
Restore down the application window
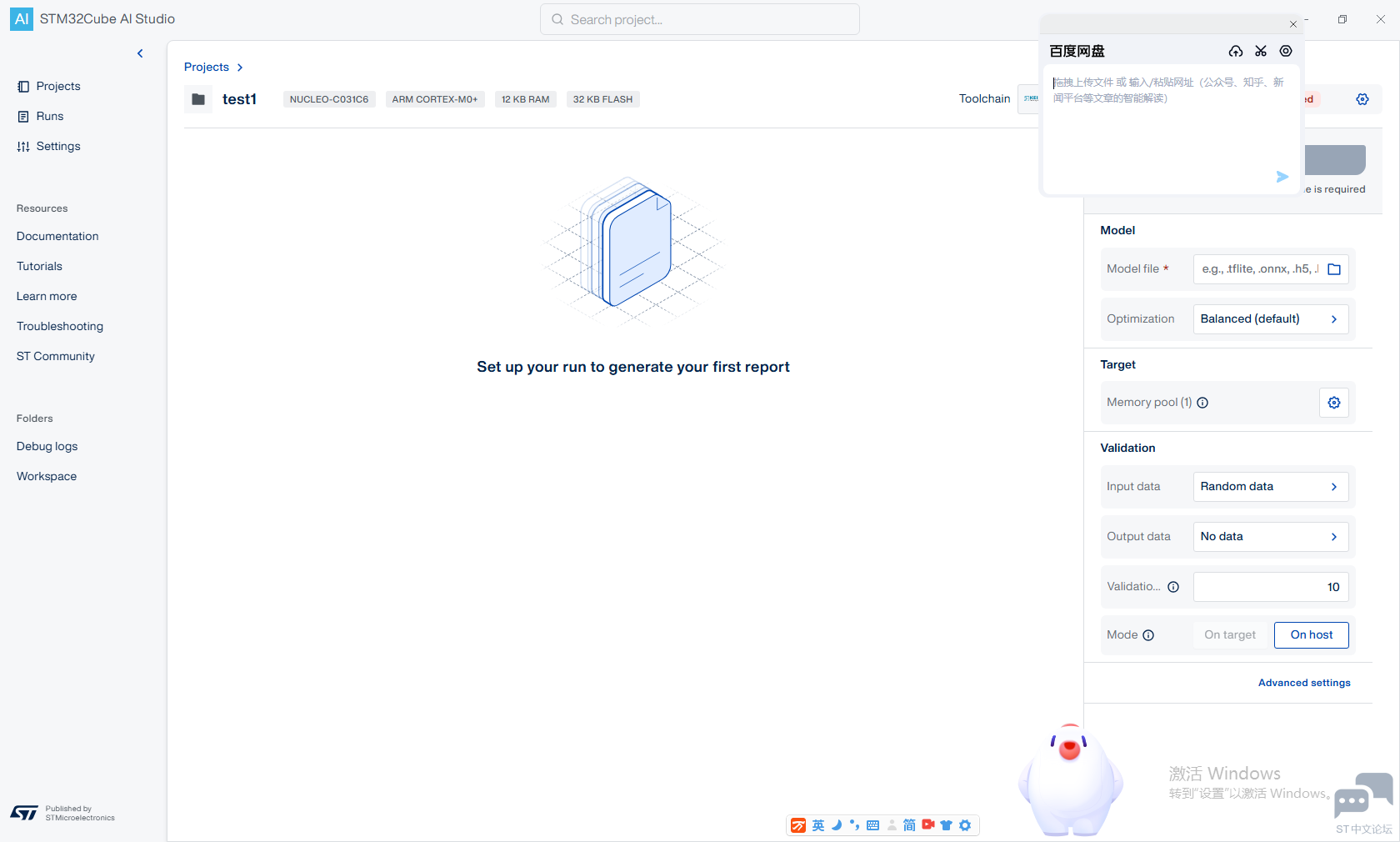point(1342,19)
